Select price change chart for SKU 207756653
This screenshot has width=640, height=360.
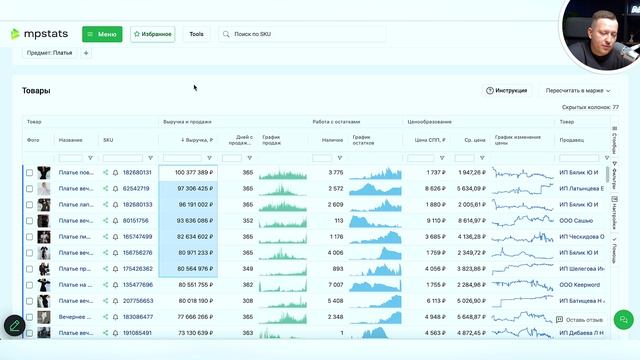coord(522,301)
